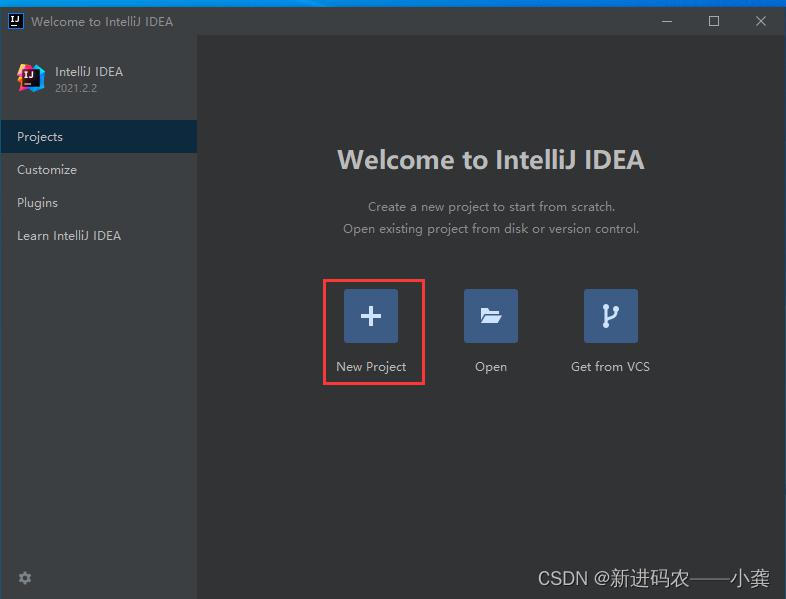
Task: Close the Welcome to IntelliJ IDEA window
Action: click(760, 21)
